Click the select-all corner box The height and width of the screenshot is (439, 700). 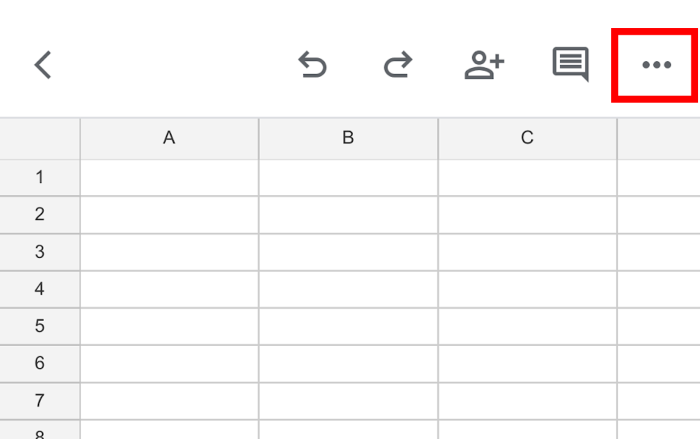pyautogui.click(x=40, y=138)
